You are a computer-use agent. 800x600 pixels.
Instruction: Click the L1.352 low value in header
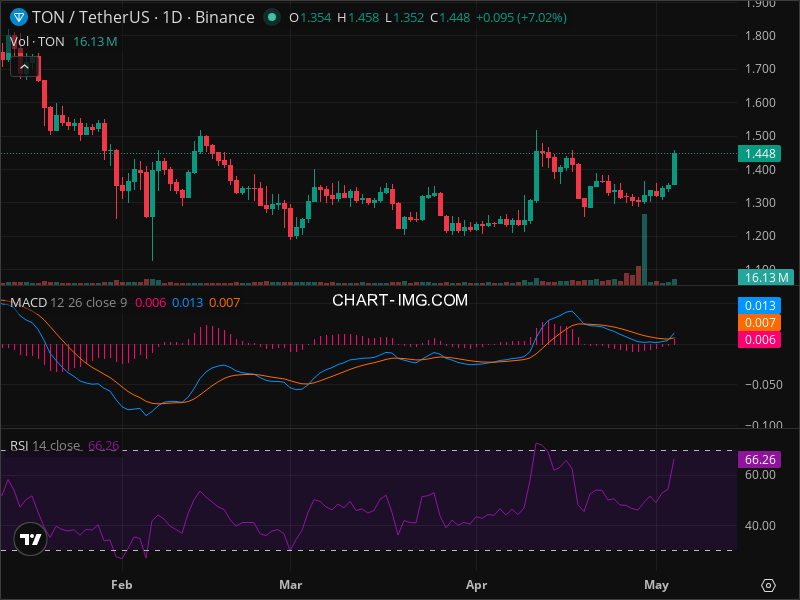click(405, 18)
